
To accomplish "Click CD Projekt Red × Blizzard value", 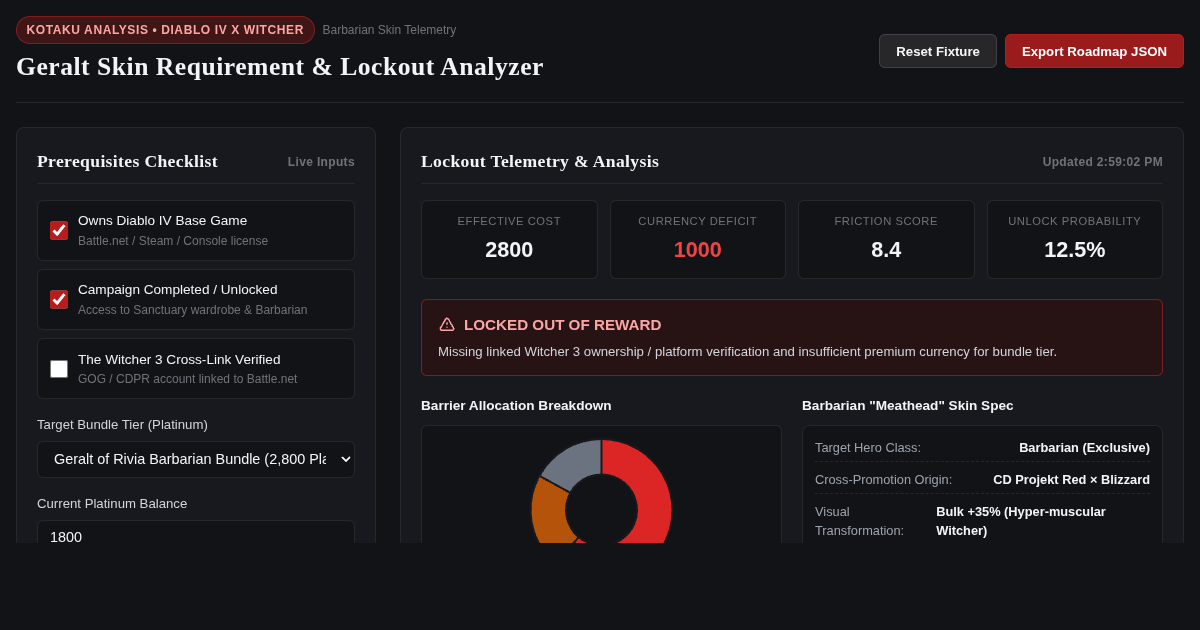I will 1071,479.
